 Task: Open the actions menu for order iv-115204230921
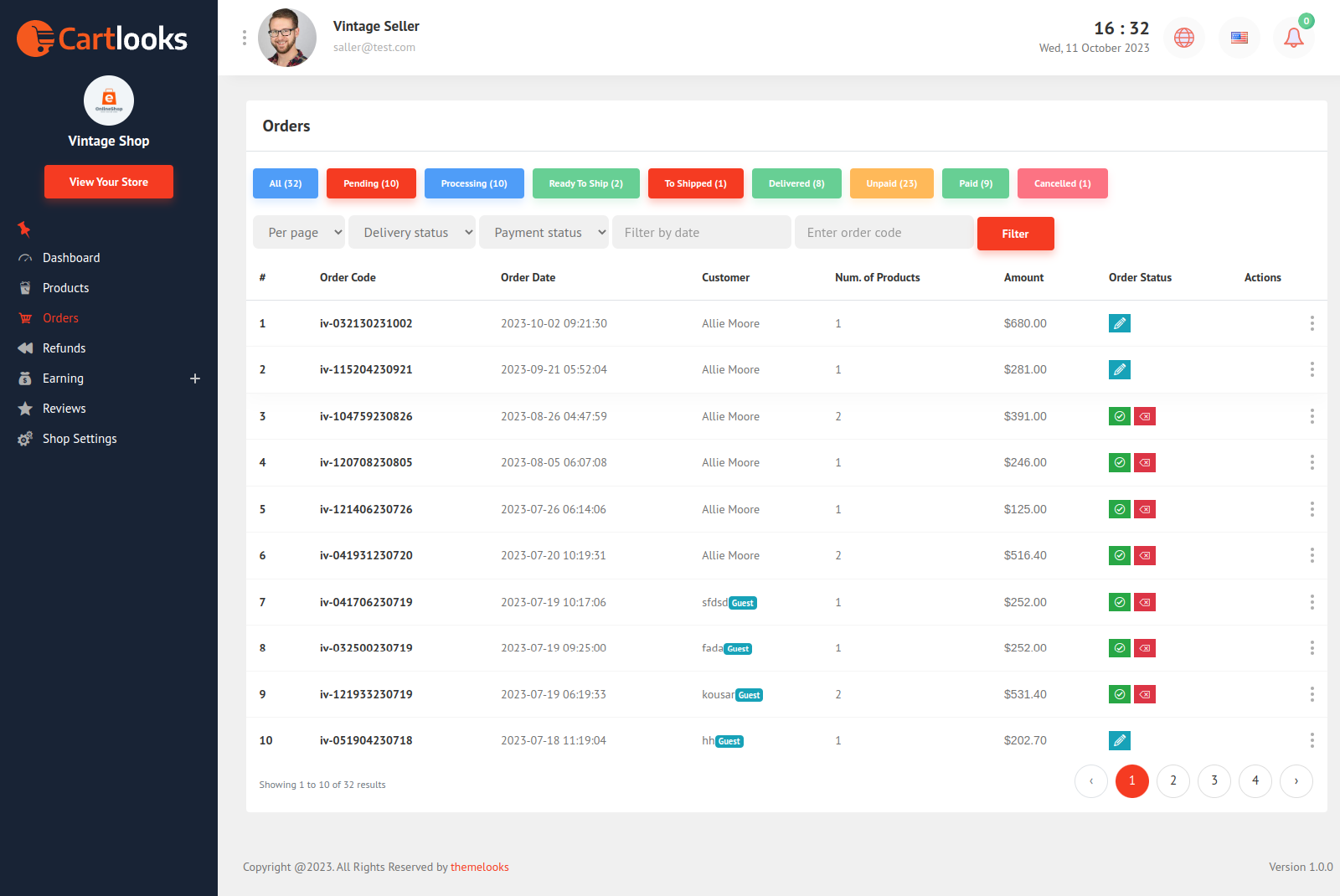pos(1312,369)
